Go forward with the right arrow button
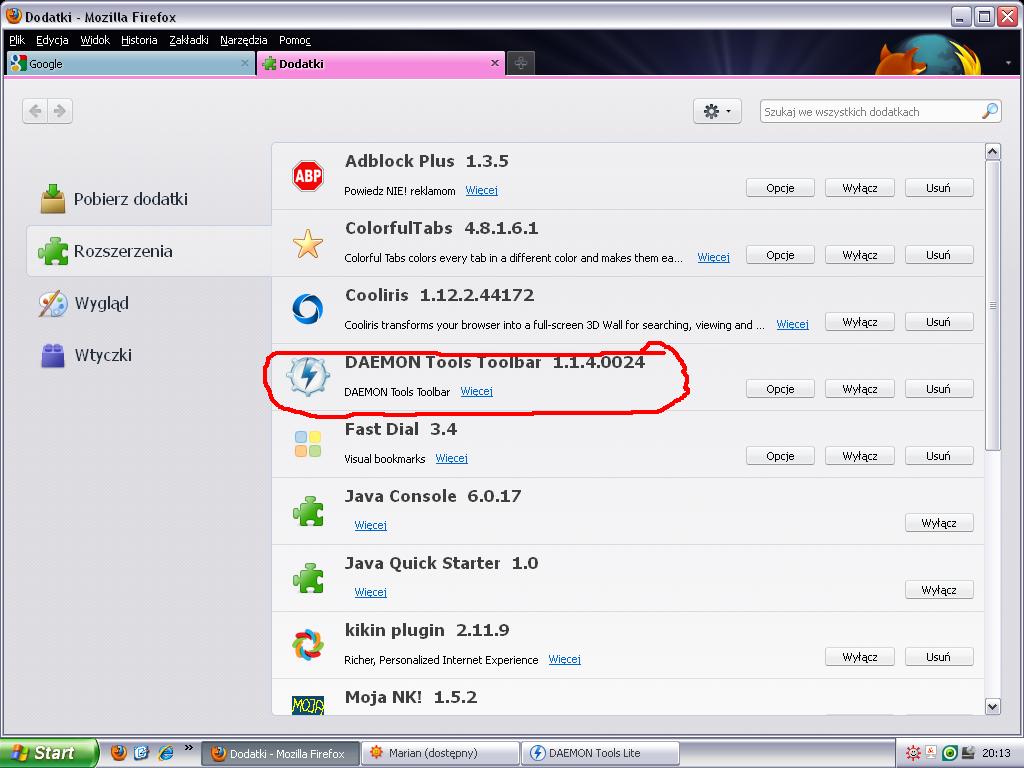 tap(59, 111)
